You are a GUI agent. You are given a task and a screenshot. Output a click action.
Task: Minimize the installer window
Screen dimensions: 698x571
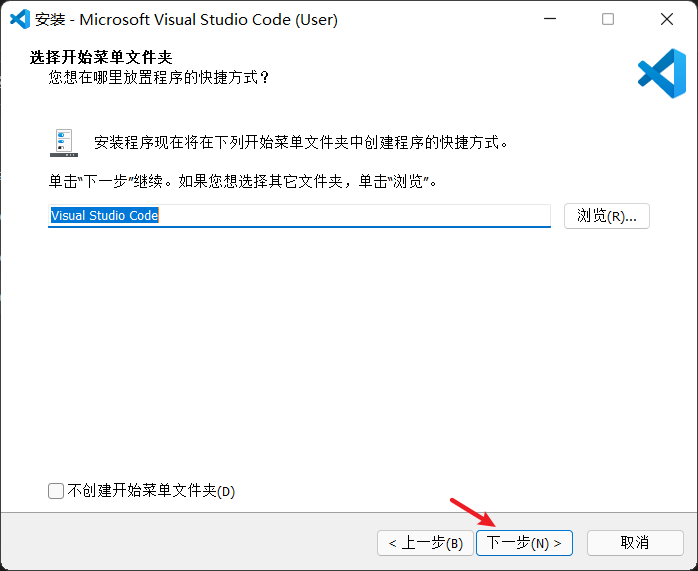coord(550,19)
